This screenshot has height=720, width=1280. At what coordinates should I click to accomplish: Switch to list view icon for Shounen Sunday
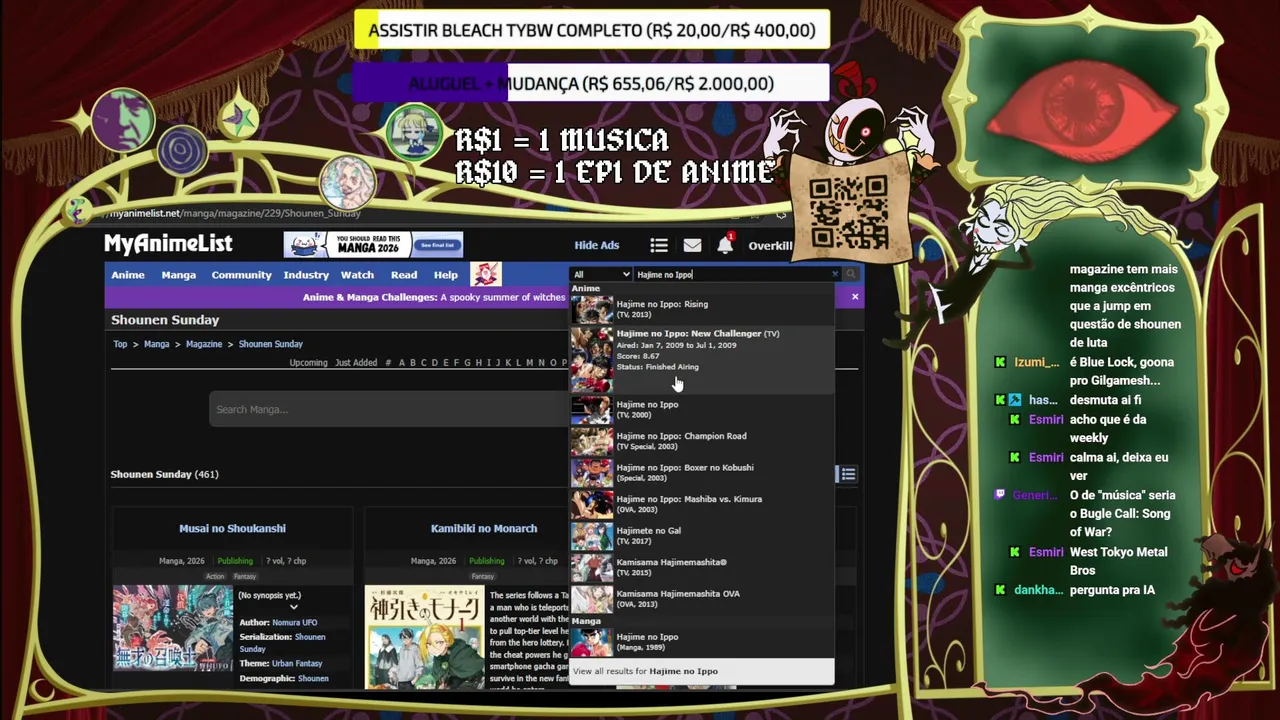pos(848,474)
